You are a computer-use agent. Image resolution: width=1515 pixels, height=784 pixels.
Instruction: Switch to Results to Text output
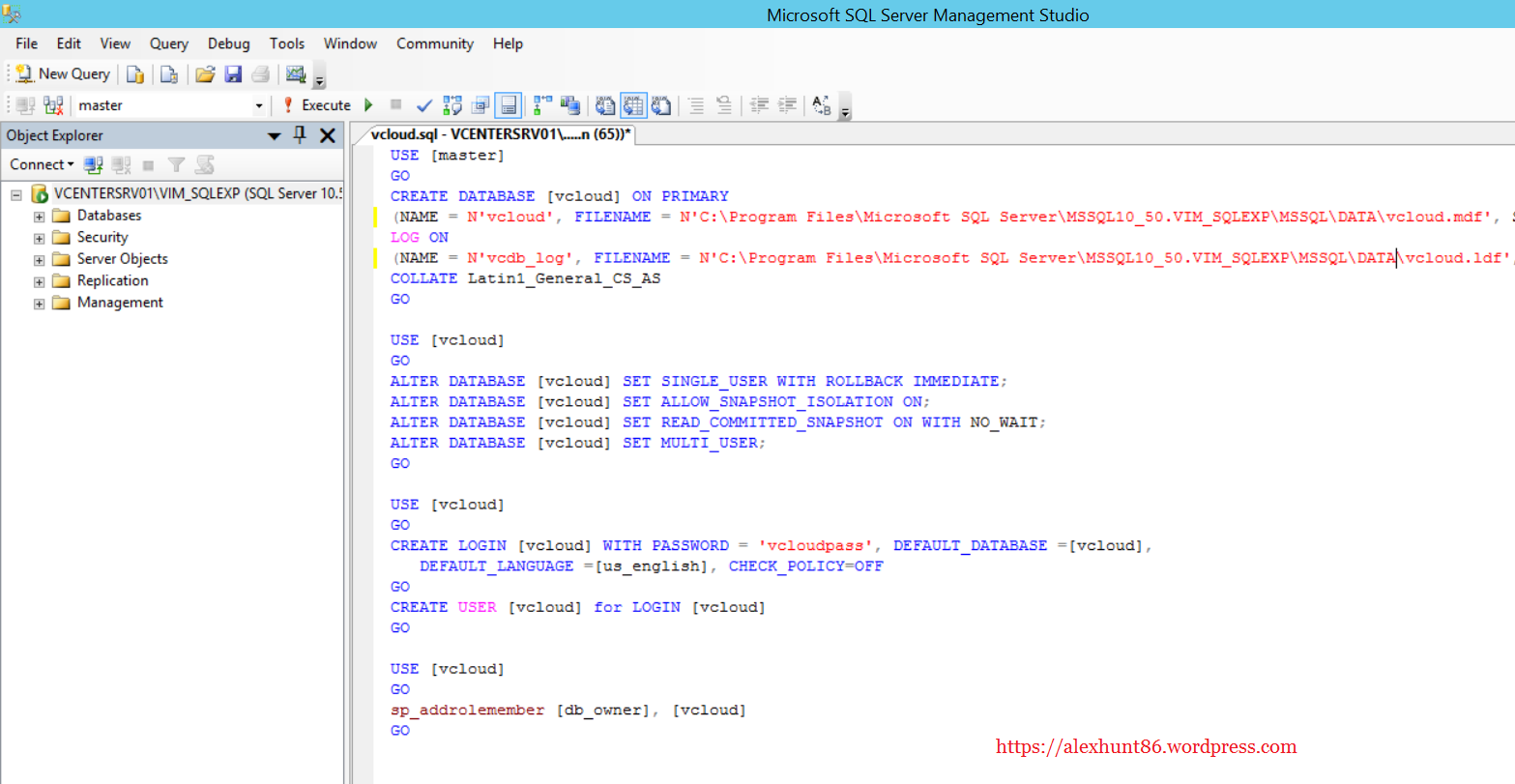click(605, 105)
